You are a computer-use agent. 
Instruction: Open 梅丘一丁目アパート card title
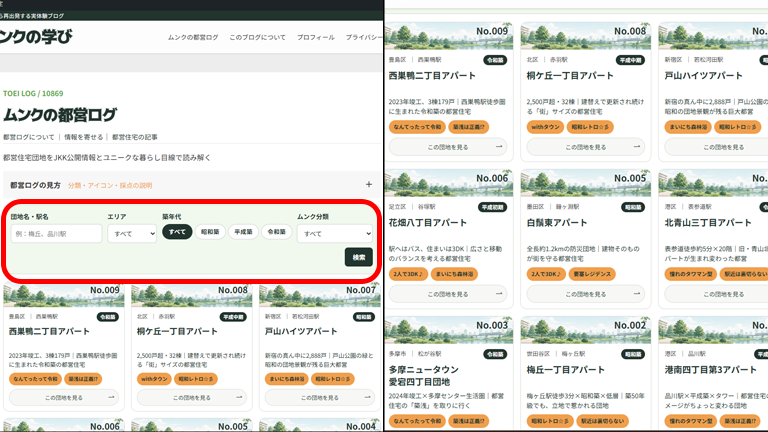tap(566, 370)
